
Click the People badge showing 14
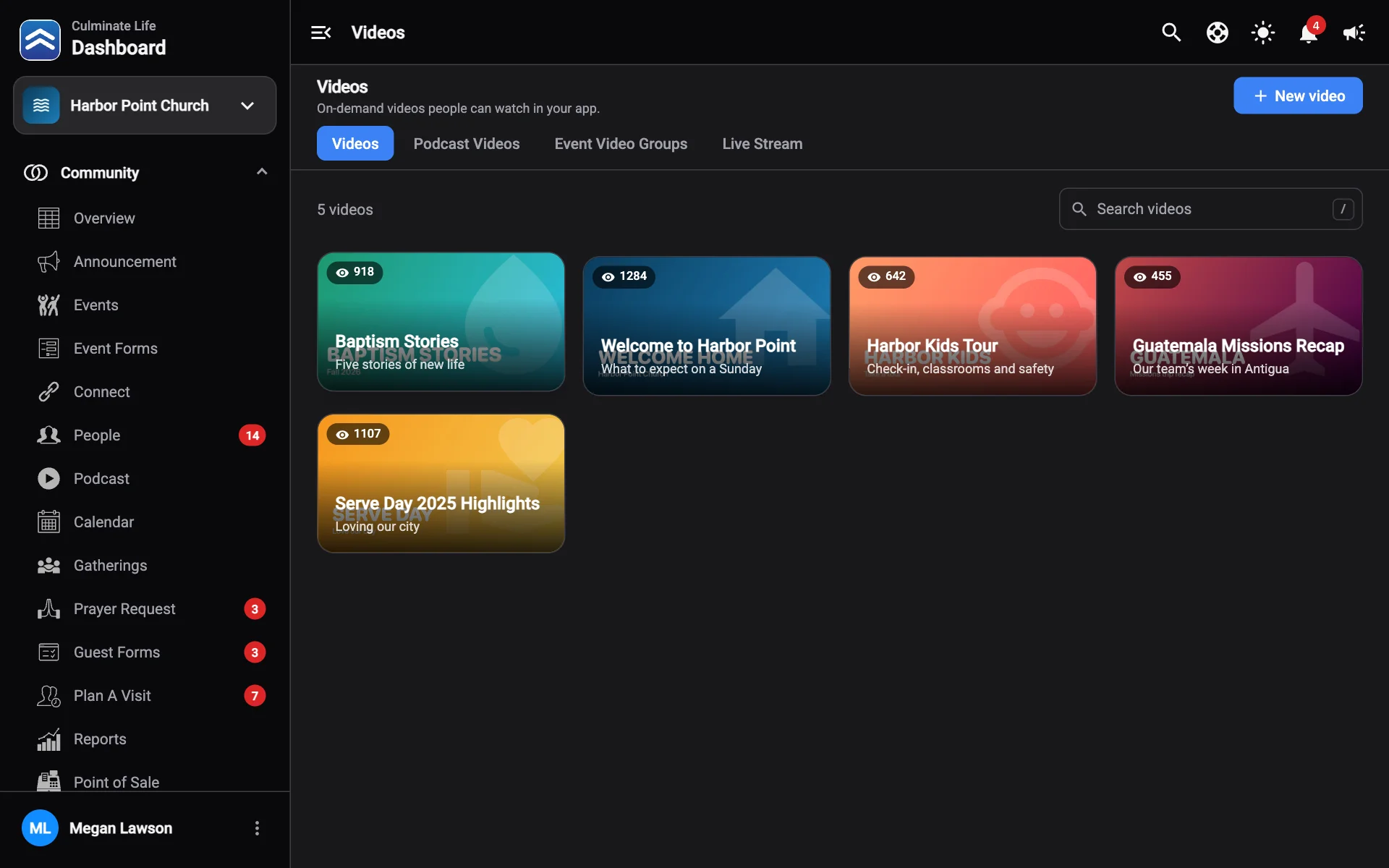pyautogui.click(x=252, y=435)
